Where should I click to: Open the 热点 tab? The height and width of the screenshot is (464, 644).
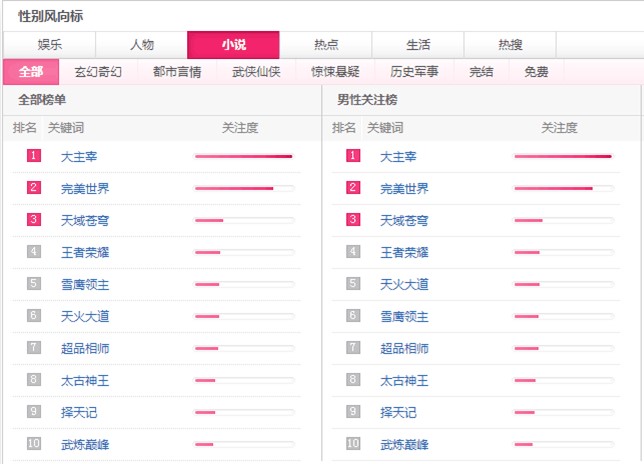click(326, 45)
